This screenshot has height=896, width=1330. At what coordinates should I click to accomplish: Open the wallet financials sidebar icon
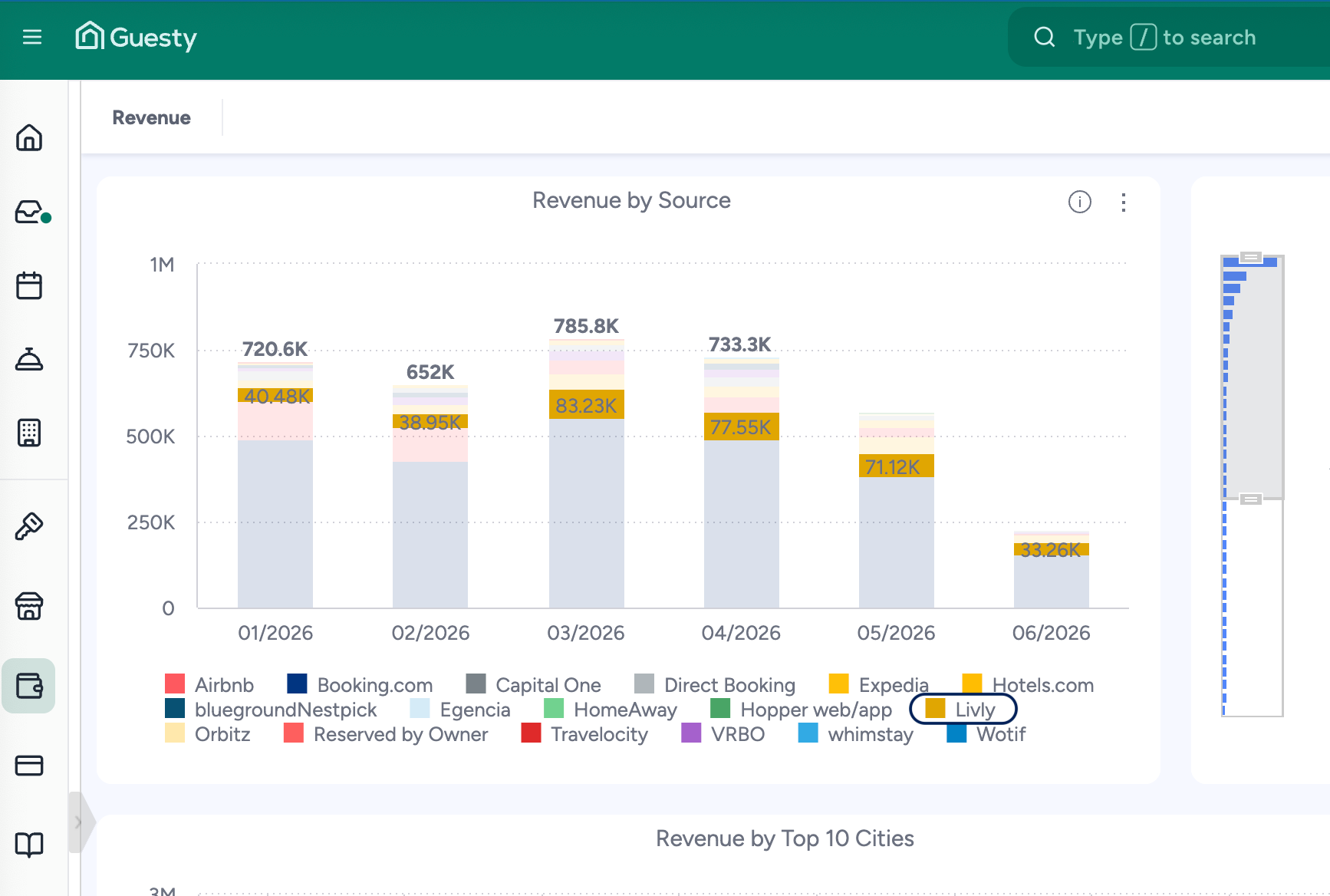pos(29,686)
